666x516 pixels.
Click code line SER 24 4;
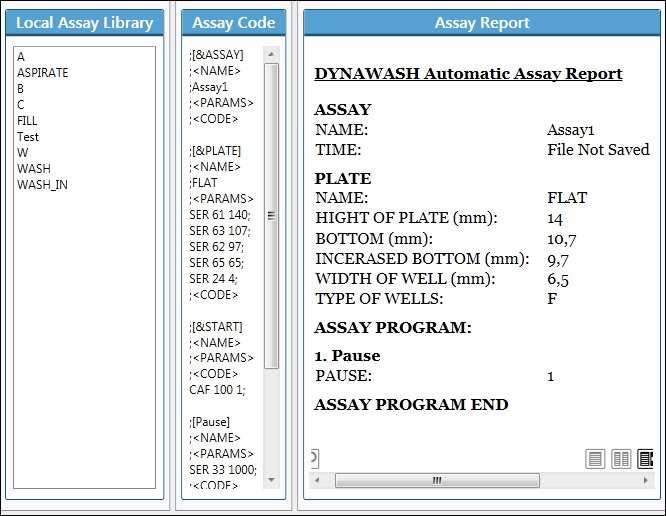coord(213,279)
